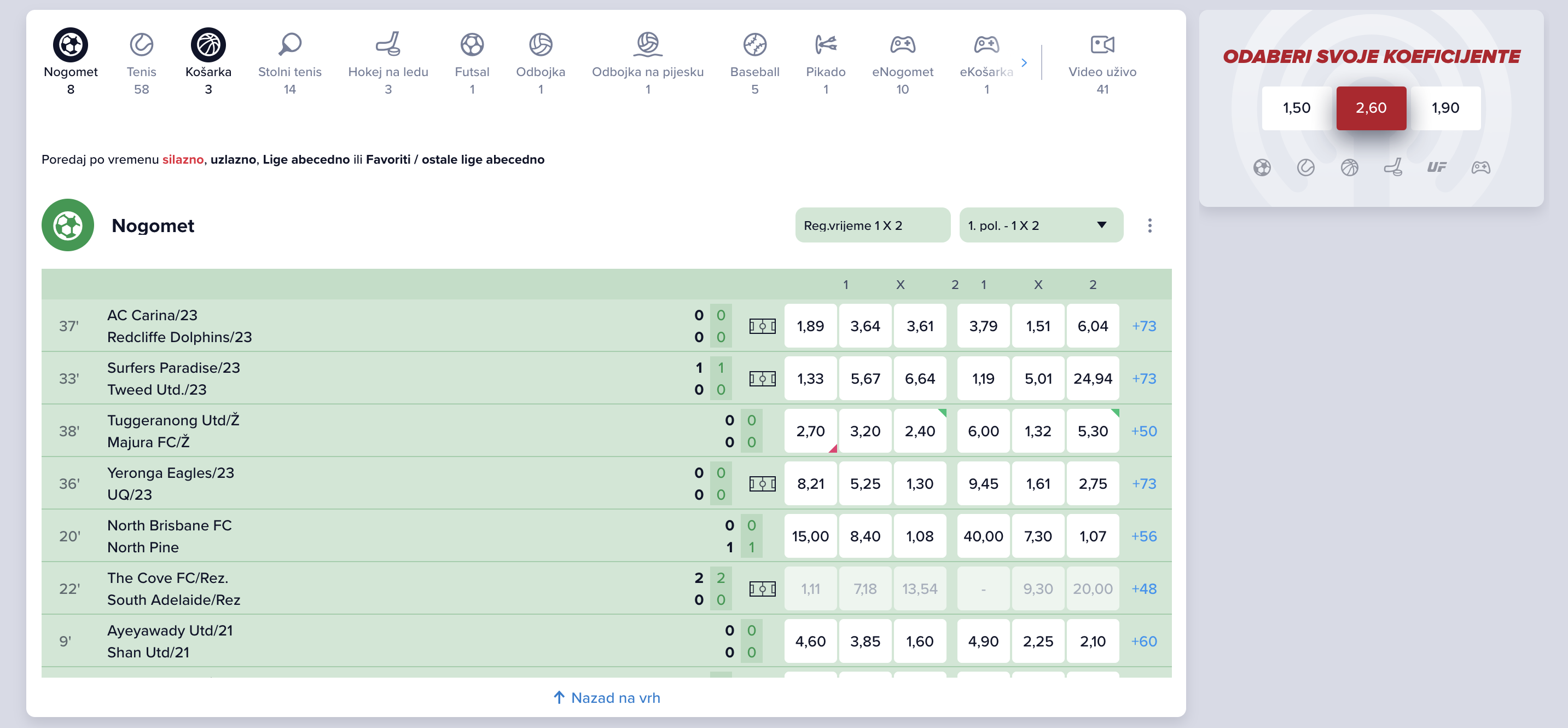Pick 2,40 away odds for Majura FC
This screenshot has width=1568, height=728.
click(x=920, y=431)
